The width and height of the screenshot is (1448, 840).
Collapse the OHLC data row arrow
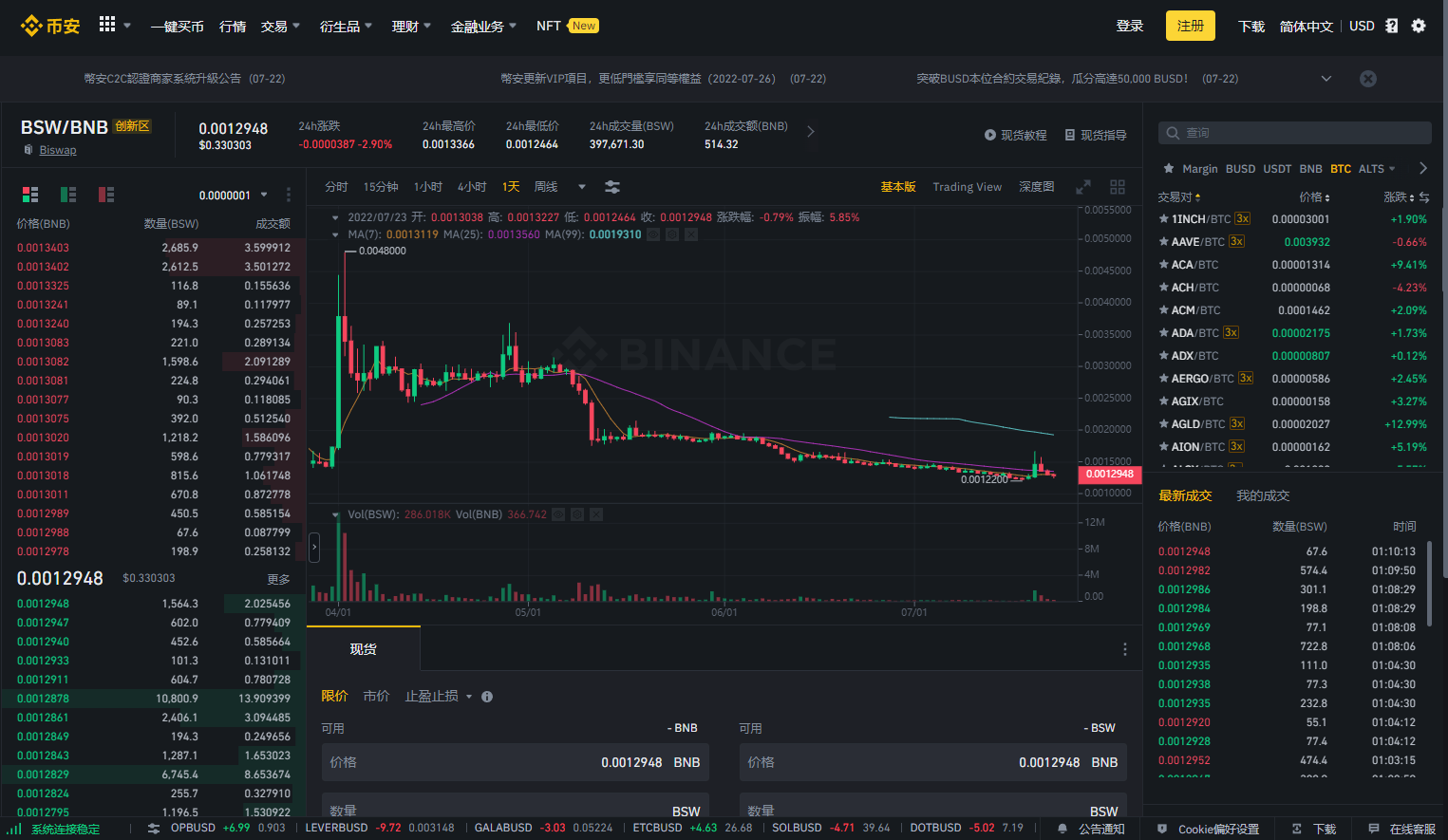(335, 217)
